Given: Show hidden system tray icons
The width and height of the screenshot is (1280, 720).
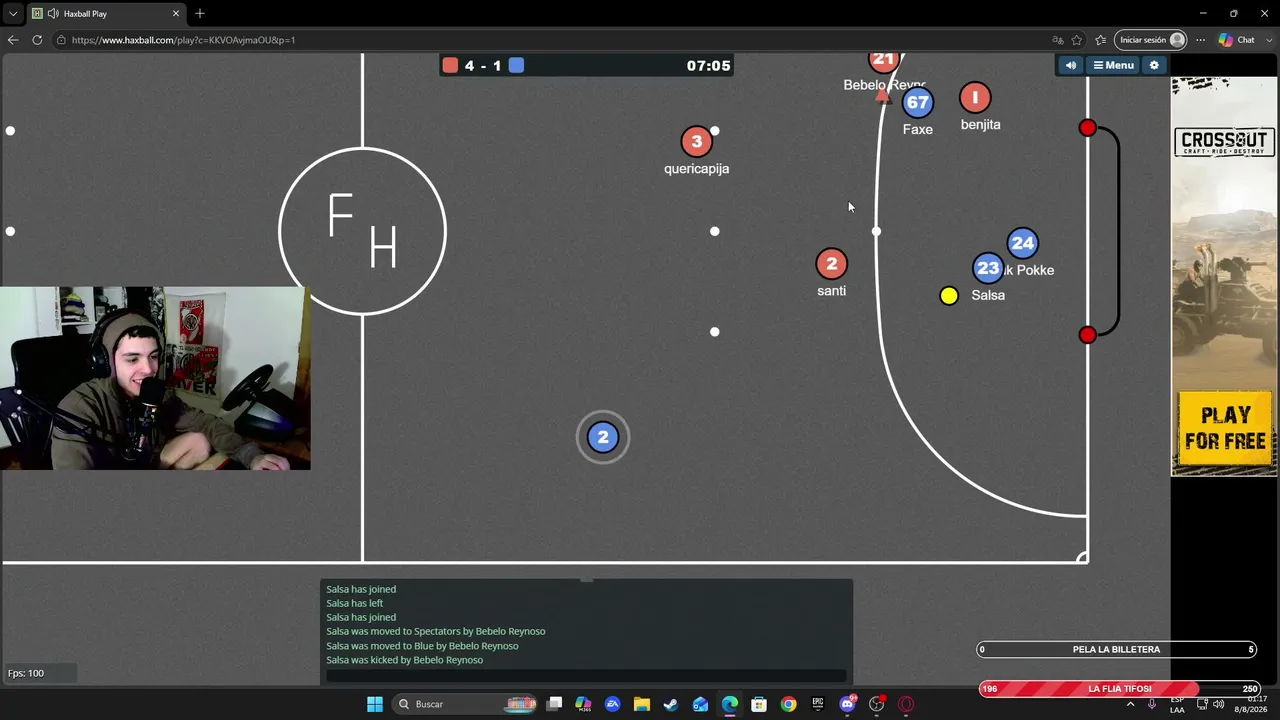Looking at the screenshot, I should pos(1131,704).
